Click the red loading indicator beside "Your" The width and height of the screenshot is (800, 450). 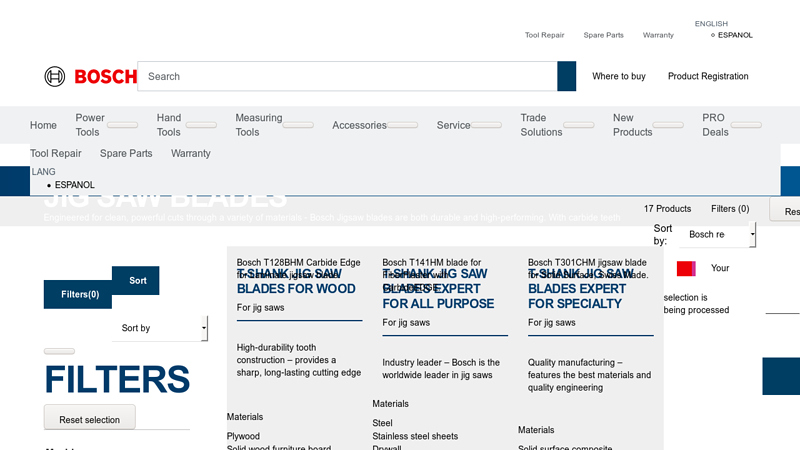(685, 268)
